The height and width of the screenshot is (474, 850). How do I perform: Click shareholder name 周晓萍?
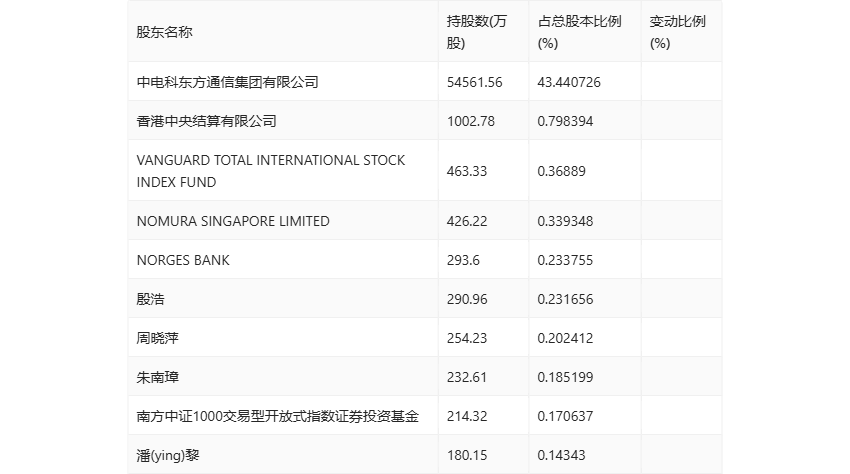[x=157, y=338]
